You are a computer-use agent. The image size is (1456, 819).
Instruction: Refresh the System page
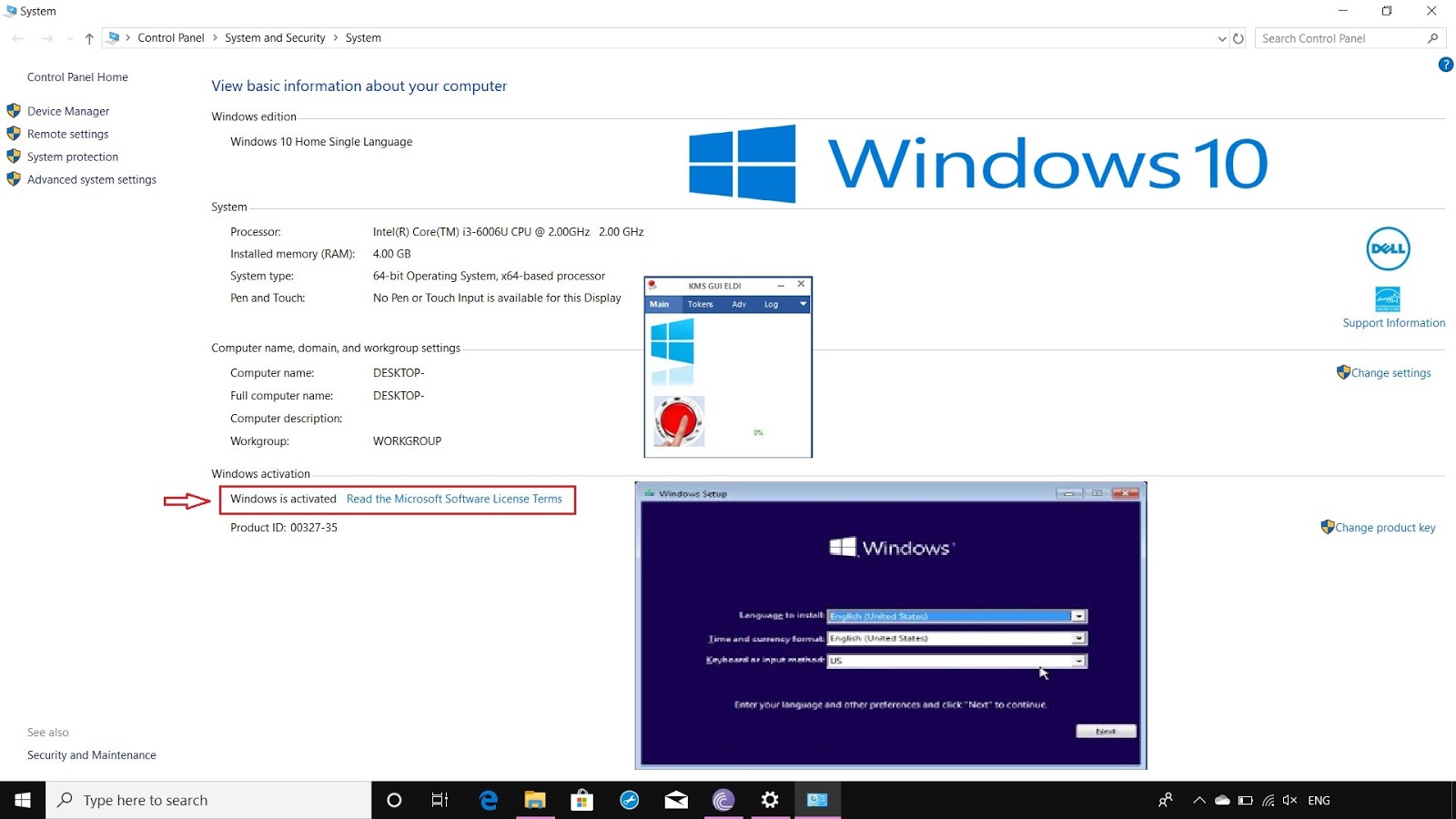coord(1239,38)
